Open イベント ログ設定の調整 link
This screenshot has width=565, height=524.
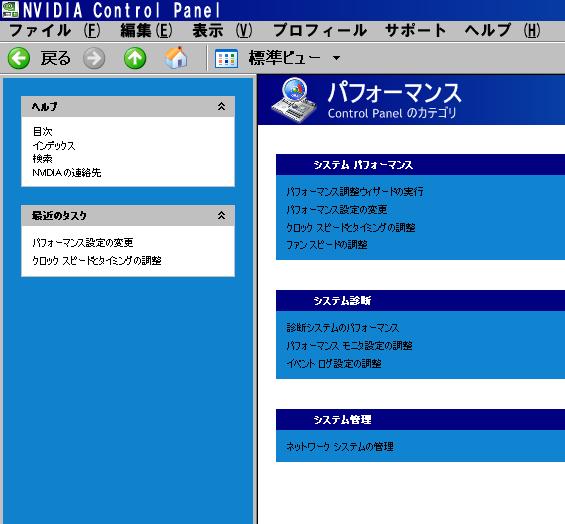(x=334, y=364)
